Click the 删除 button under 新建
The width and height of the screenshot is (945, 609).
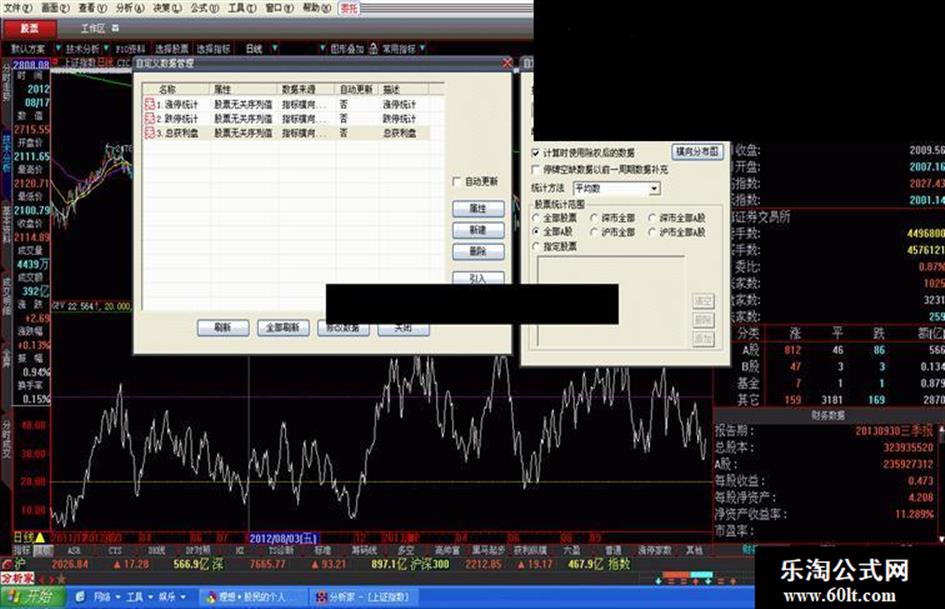pyautogui.click(x=478, y=251)
